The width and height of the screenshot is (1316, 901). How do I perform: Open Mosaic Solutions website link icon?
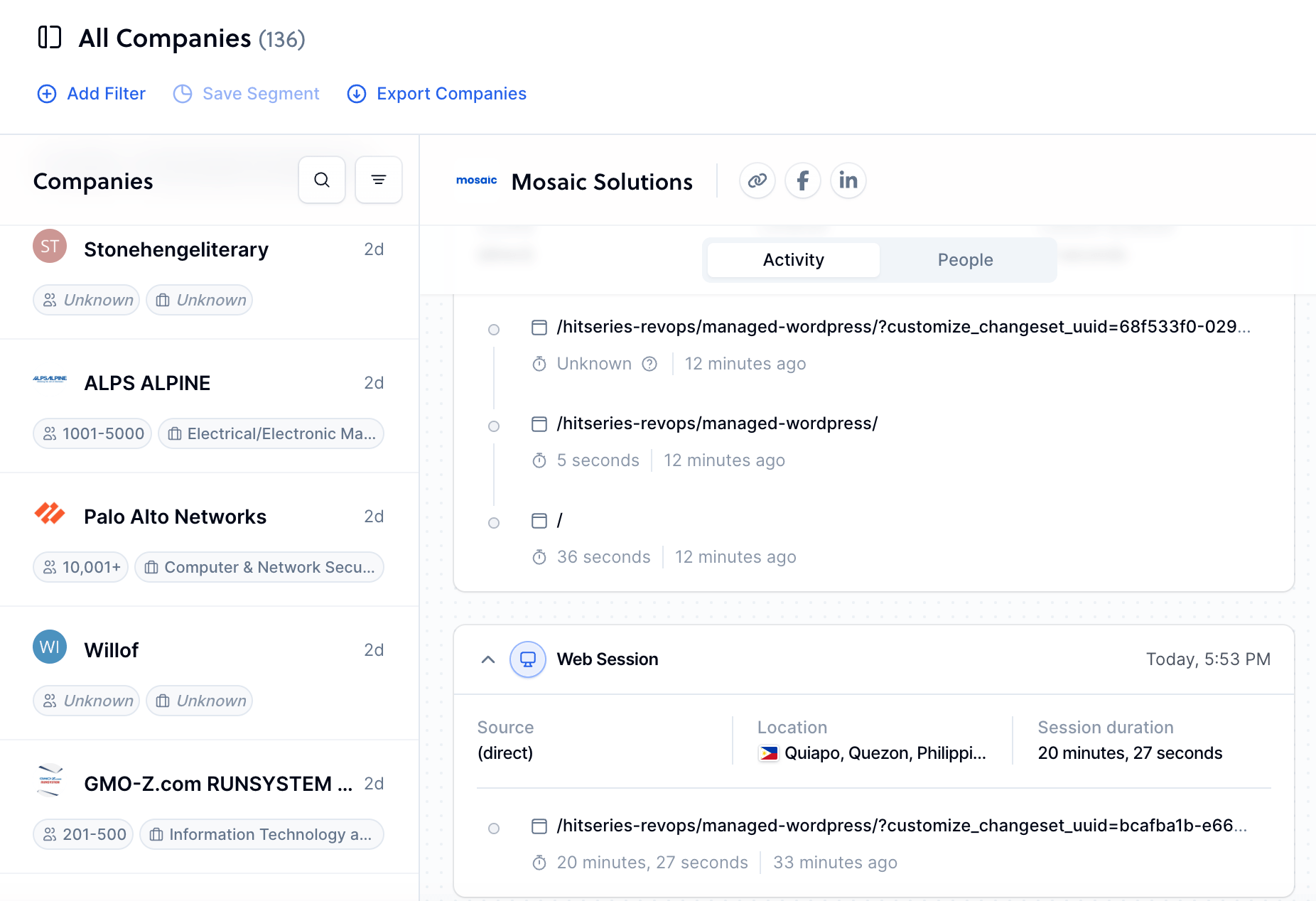[x=757, y=180]
